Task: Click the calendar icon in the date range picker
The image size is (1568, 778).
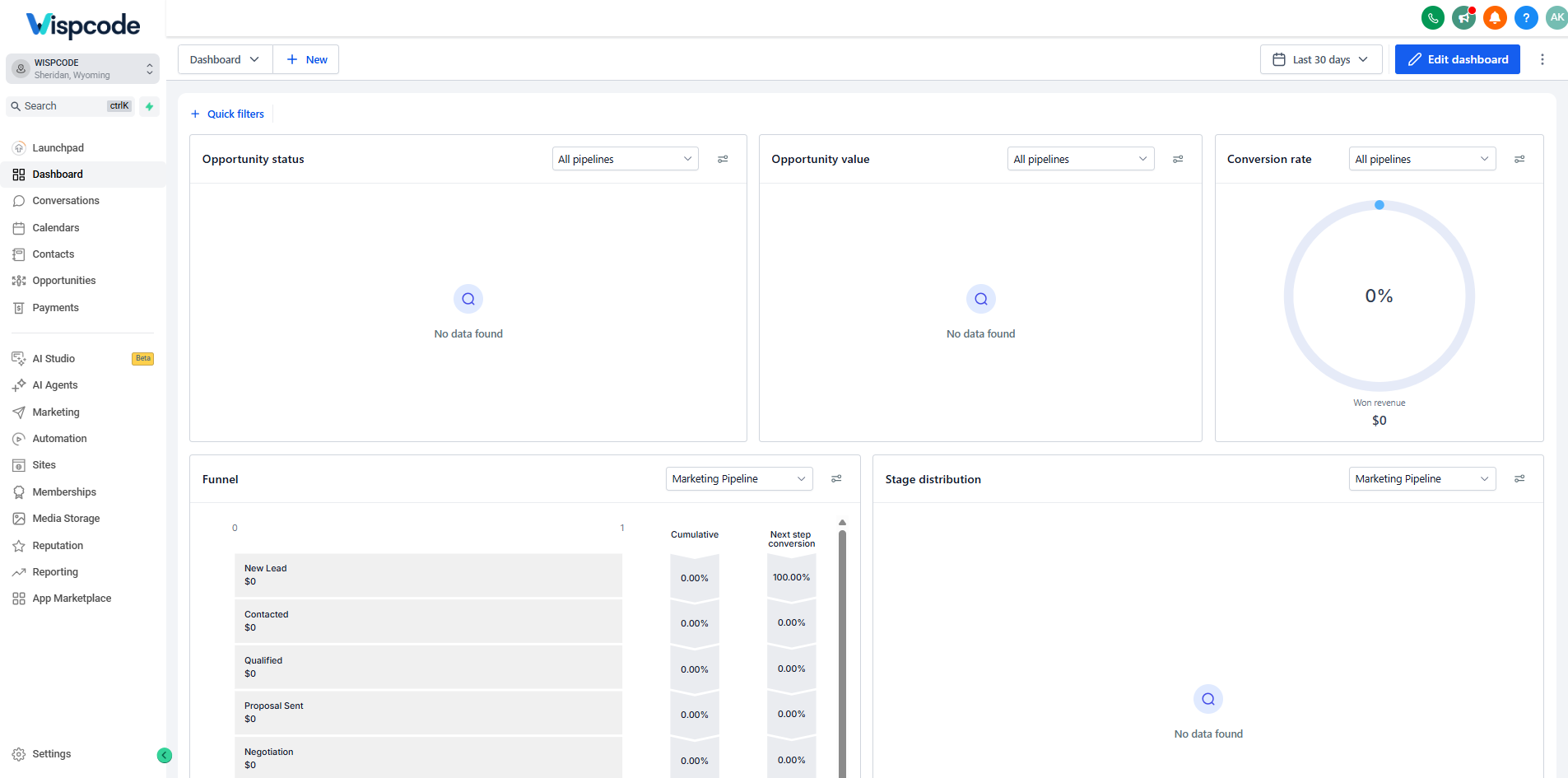Action: click(1279, 59)
